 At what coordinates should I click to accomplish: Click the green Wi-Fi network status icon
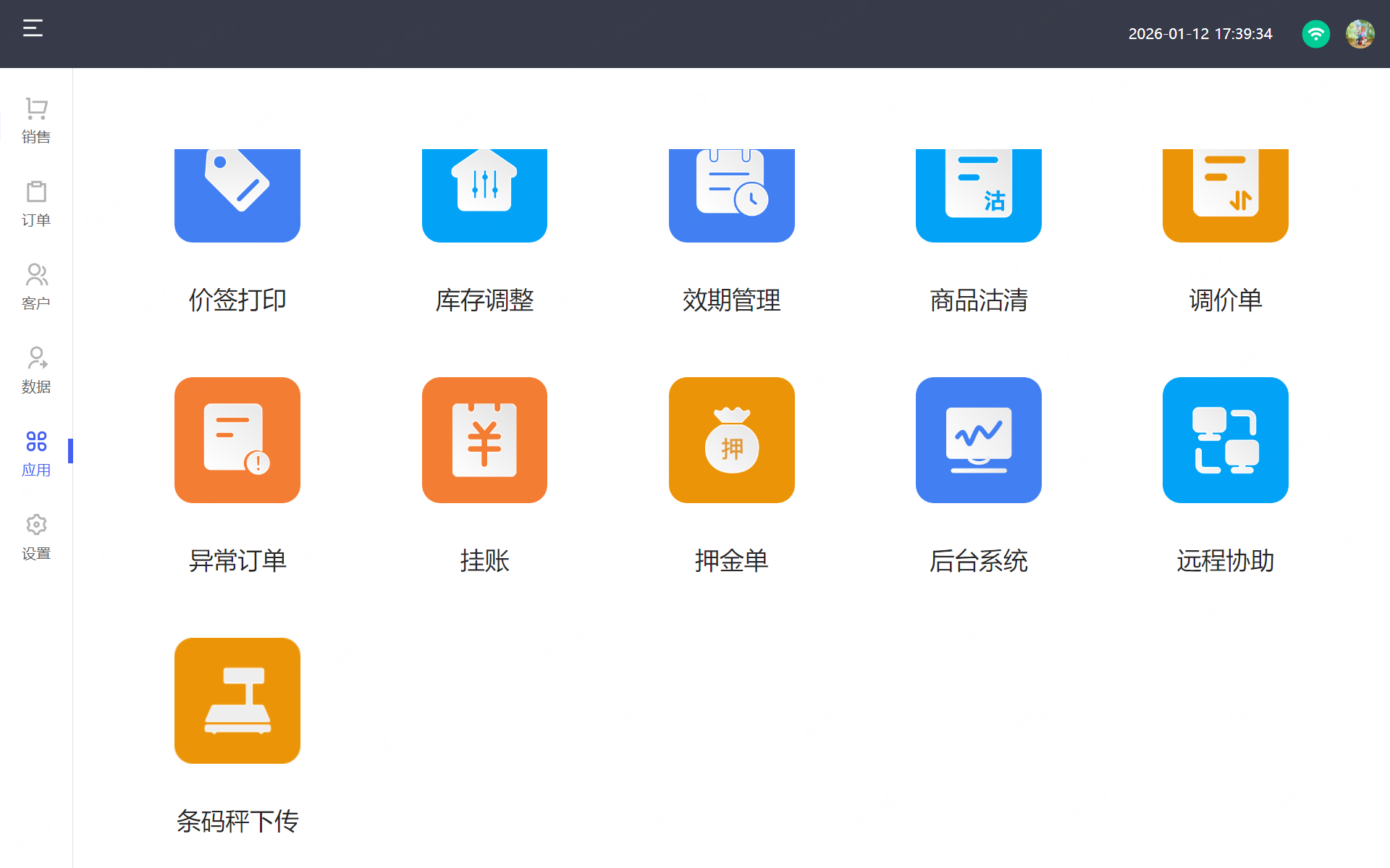tap(1315, 34)
